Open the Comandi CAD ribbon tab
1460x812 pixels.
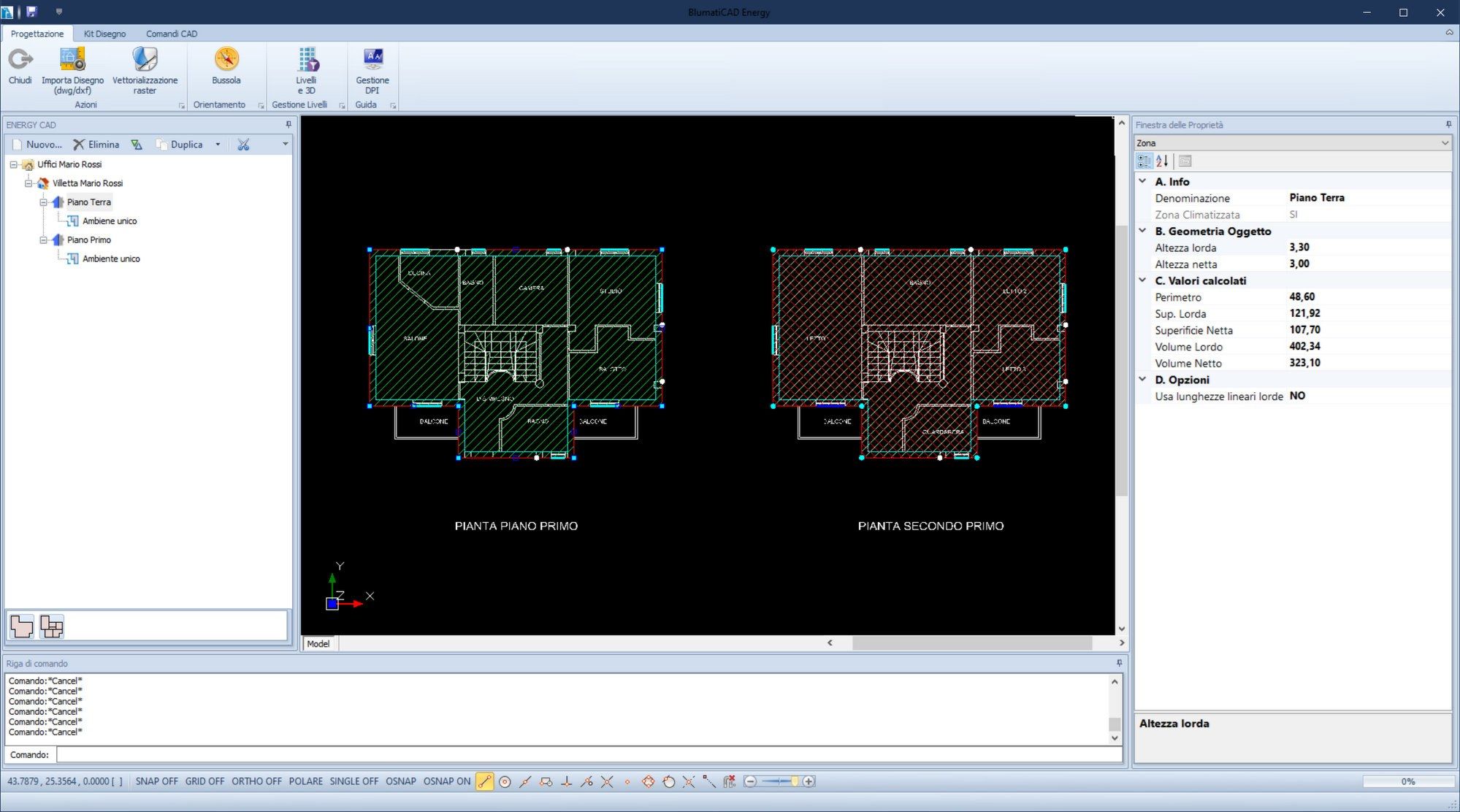[x=171, y=34]
